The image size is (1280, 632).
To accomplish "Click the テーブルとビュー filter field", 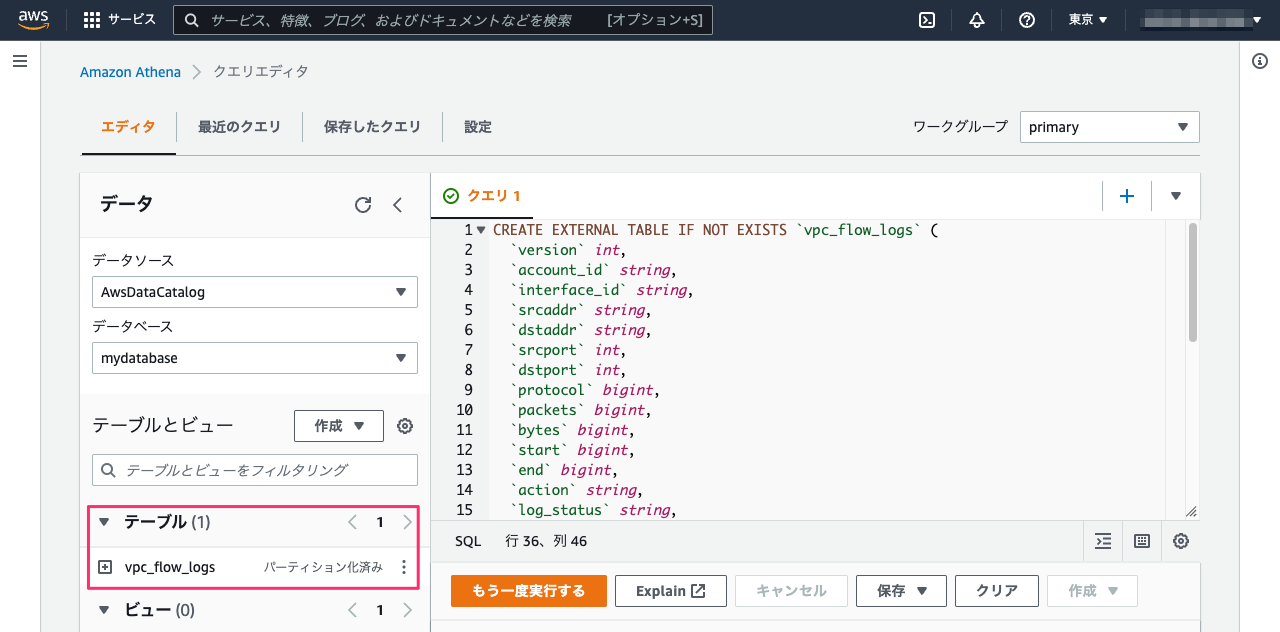I will click(x=254, y=470).
